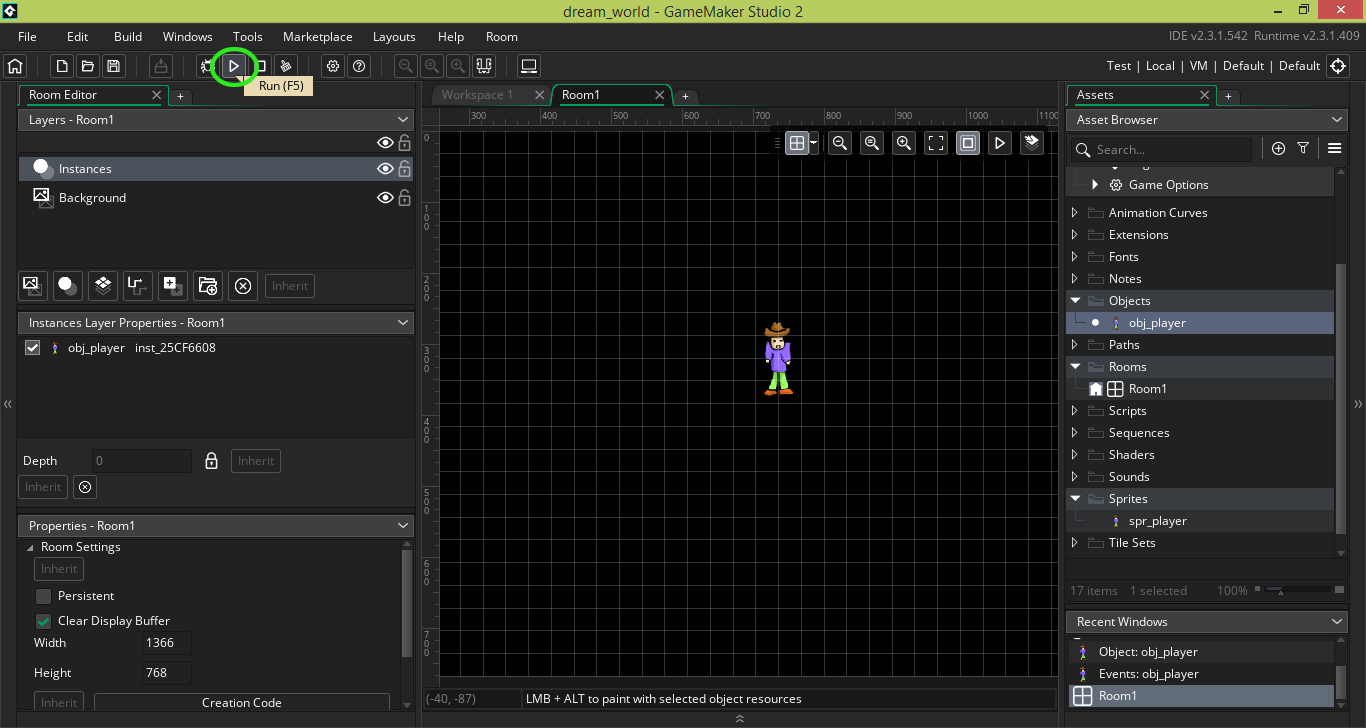Open the Build menu

coord(128,37)
